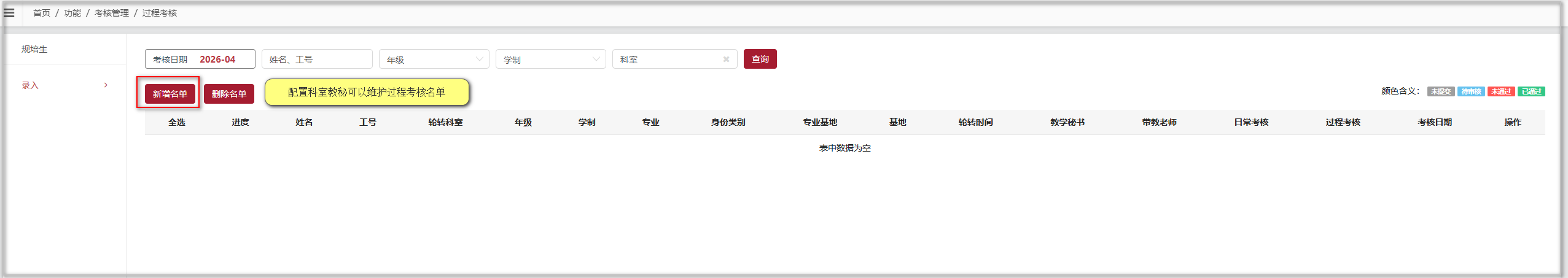Click the 学制 column header

(x=587, y=122)
